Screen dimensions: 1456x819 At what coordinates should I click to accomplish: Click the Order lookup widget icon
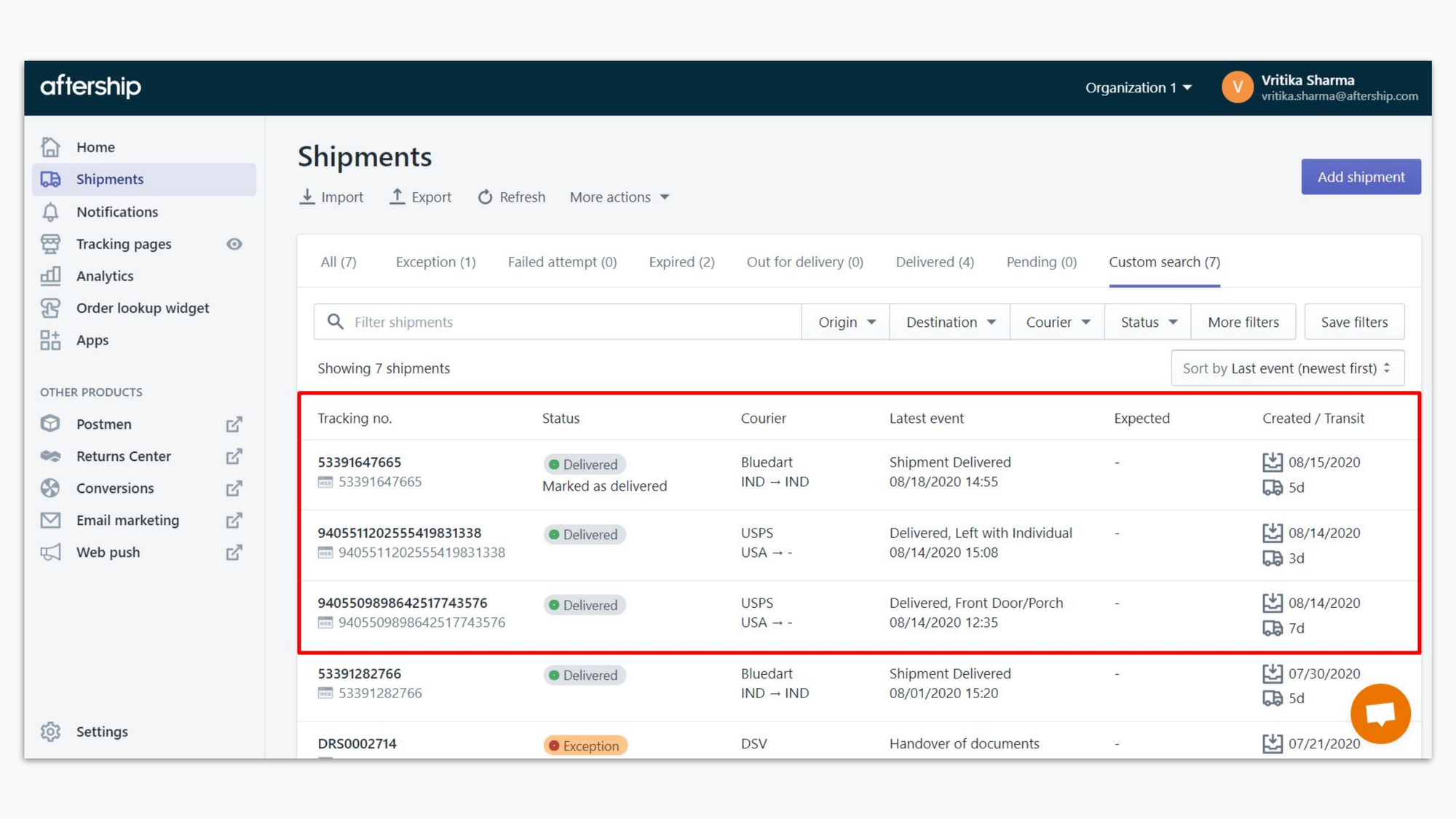pyautogui.click(x=50, y=308)
